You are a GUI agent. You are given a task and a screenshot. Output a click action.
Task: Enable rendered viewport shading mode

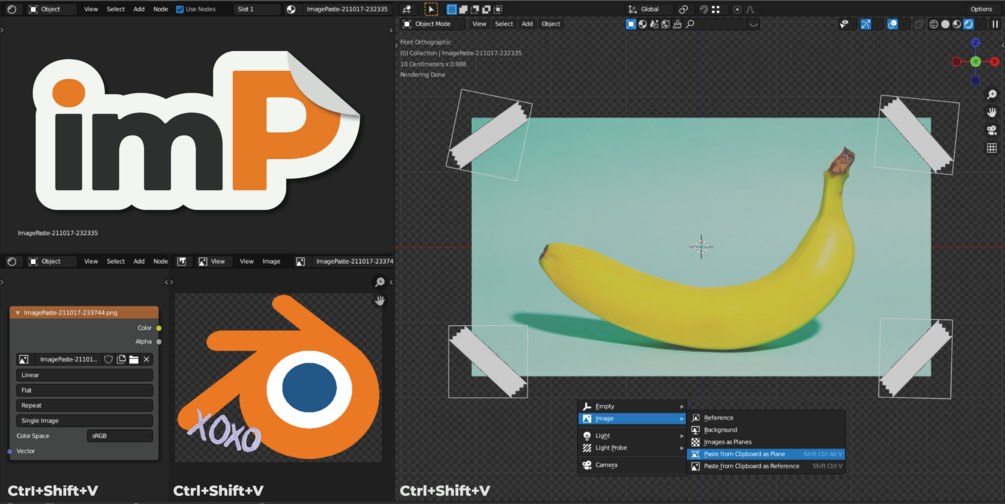968,24
